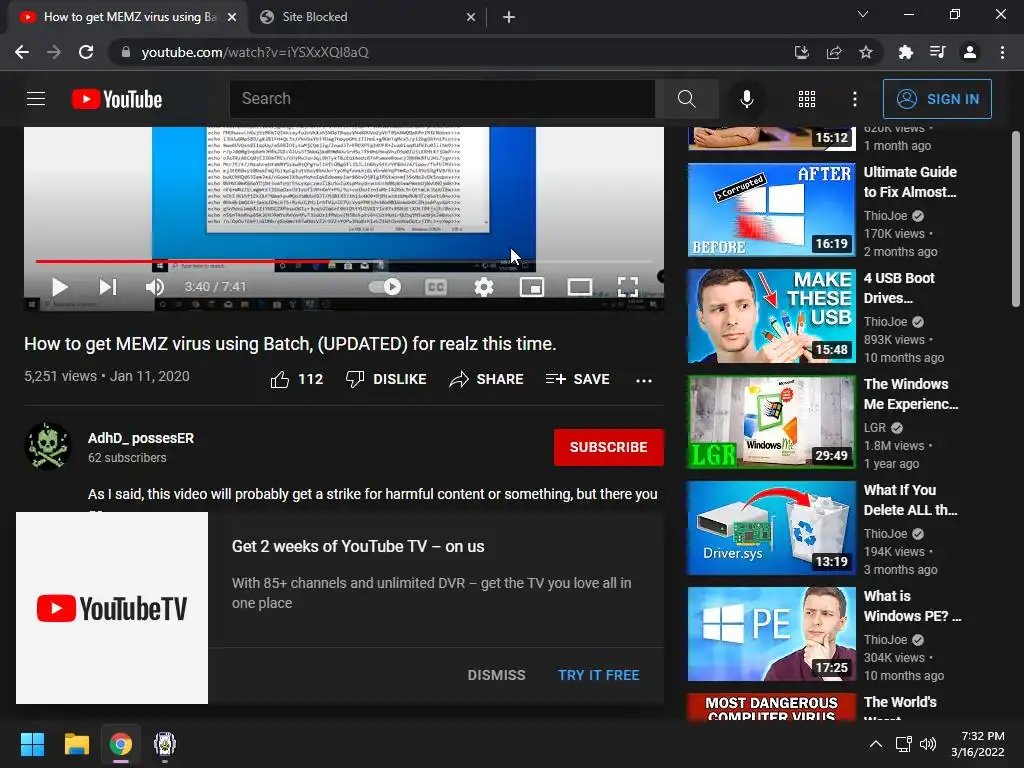Go to the YouTube home logo
The image size is (1024, 768).
[x=117, y=99]
